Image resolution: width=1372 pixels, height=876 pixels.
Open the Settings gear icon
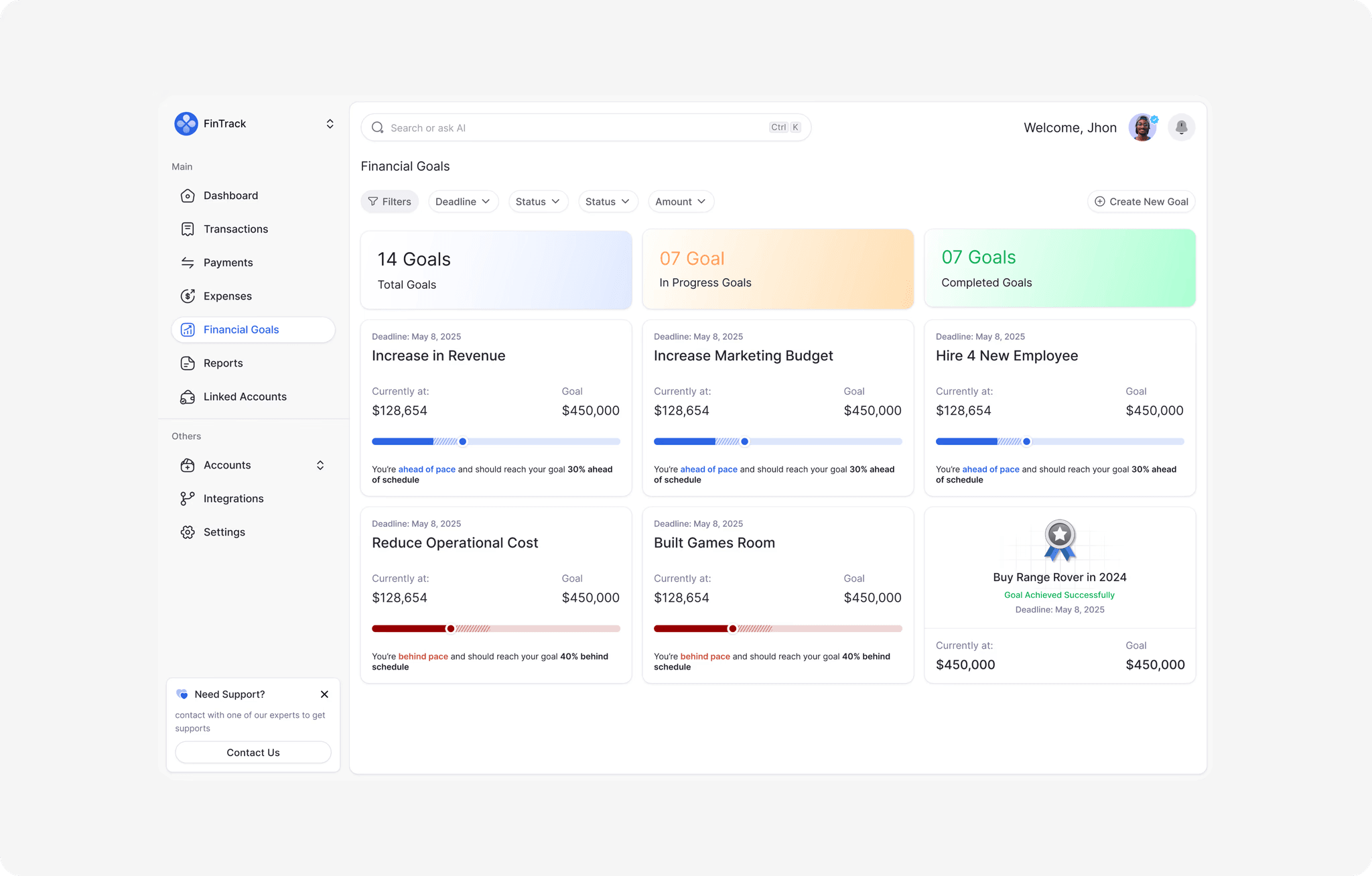click(187, 531)
